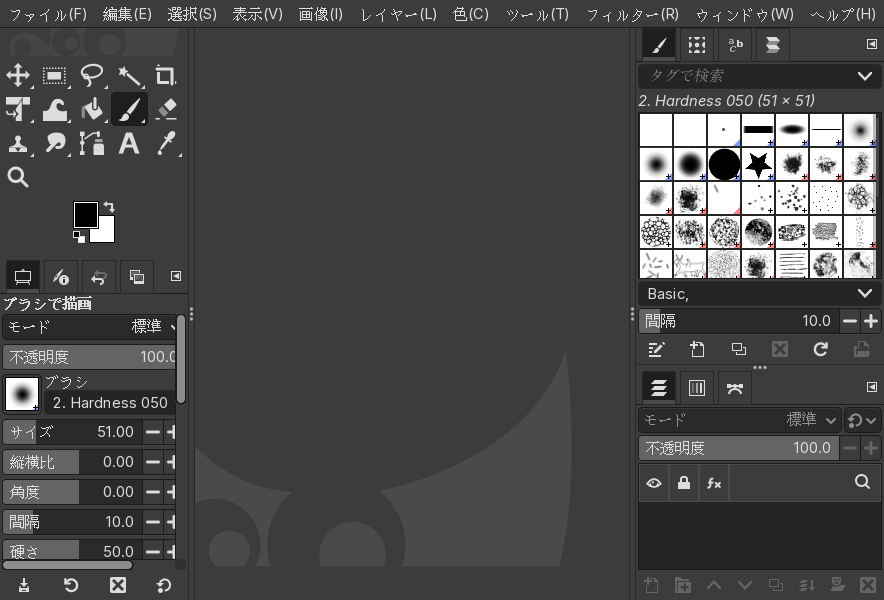The width and height of the screenshot is (884, 600).
Task: Pick the Free Select lasso tool
Action: (92, 76)
